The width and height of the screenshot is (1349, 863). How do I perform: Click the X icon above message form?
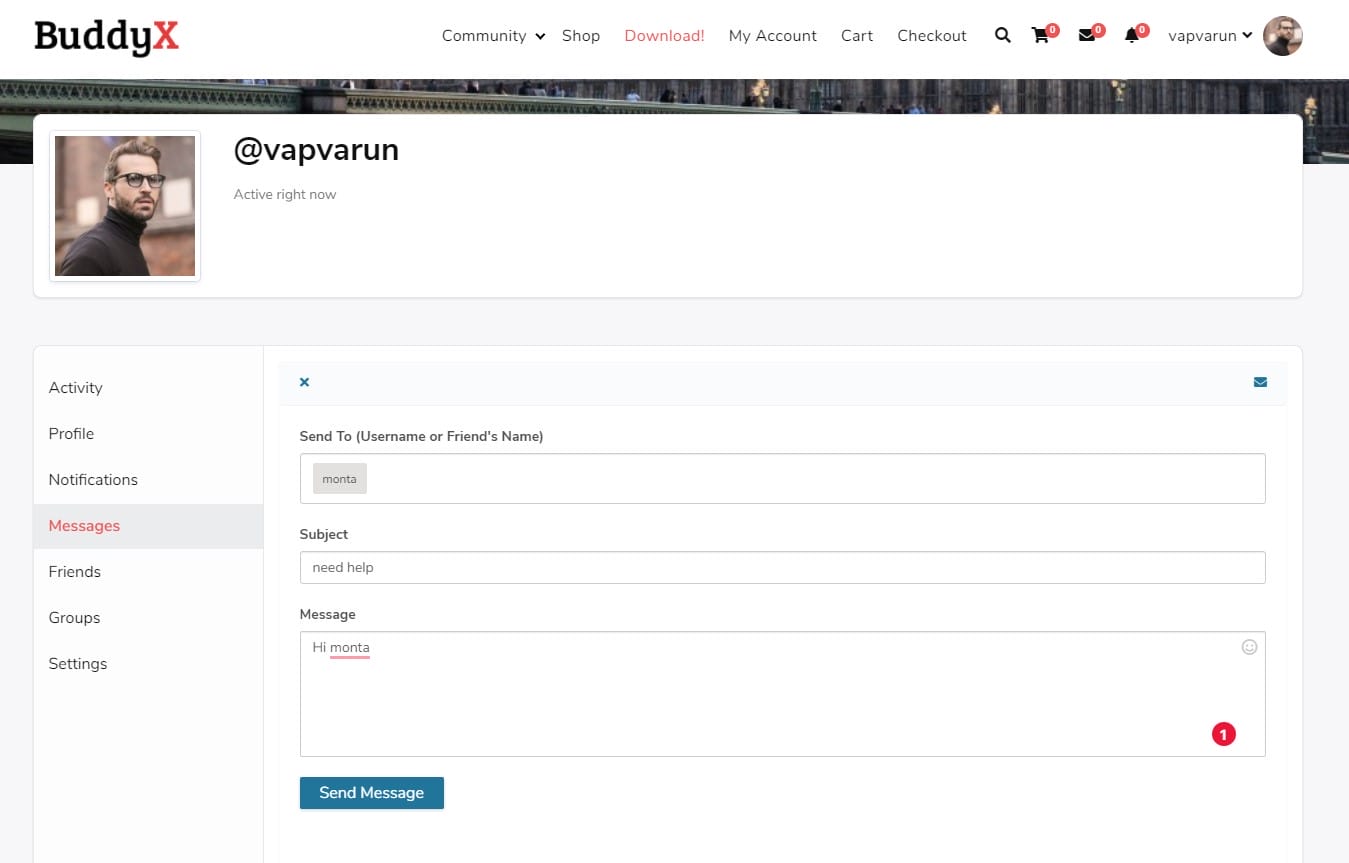[x=304, y=382]
